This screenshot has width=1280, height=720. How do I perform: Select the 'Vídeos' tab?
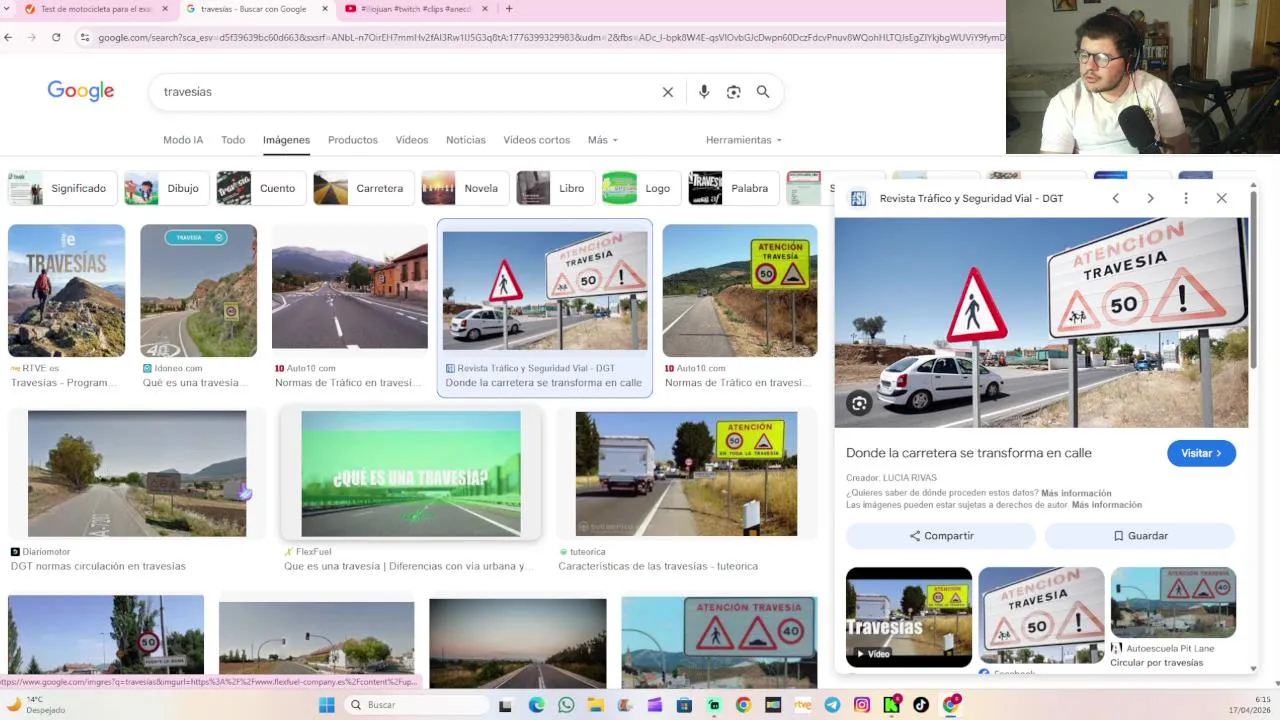tap(411, 140)
